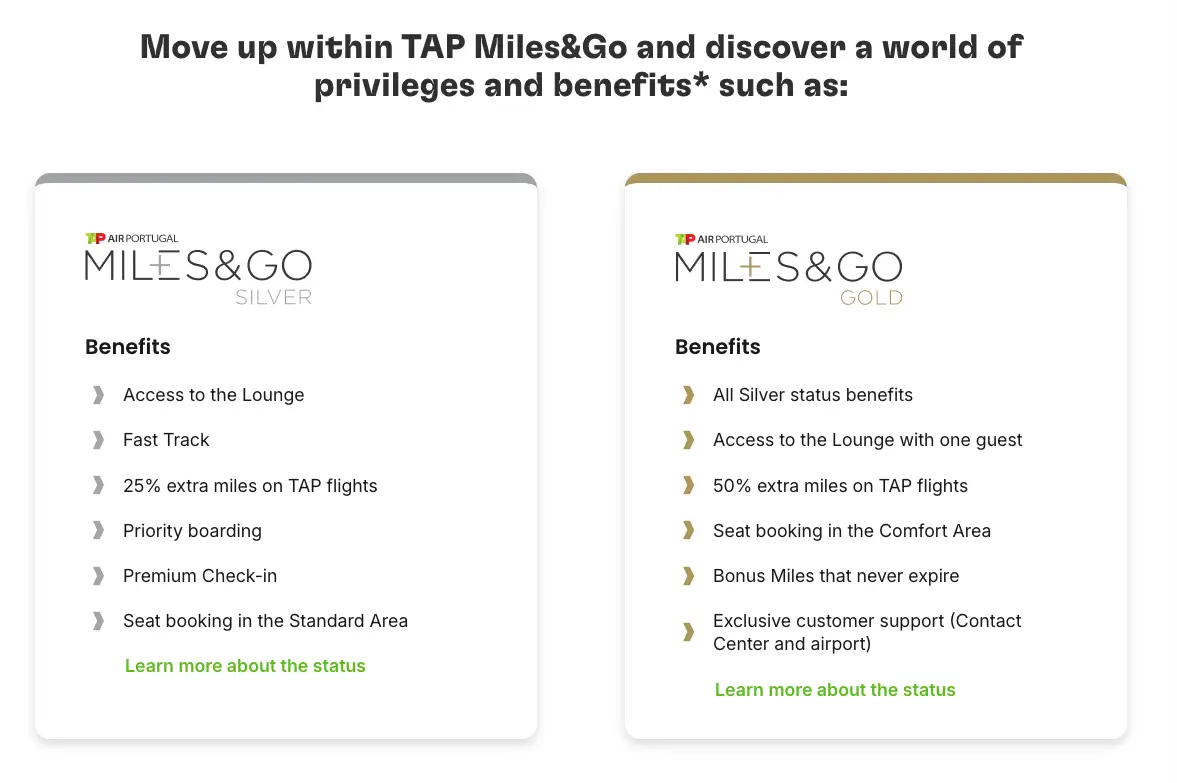This screenshot has width=1177, height=783.
Task: Open Silver card's Learn more about the status
Action: [245, 666]
